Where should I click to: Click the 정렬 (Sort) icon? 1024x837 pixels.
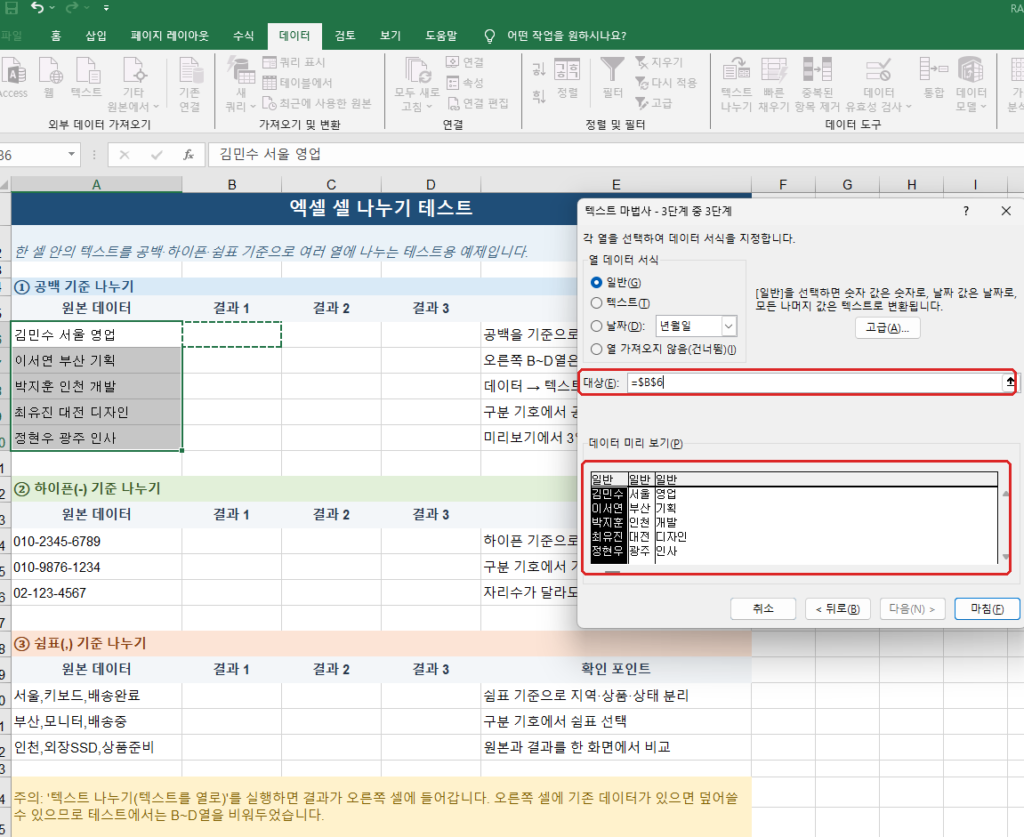567,69
